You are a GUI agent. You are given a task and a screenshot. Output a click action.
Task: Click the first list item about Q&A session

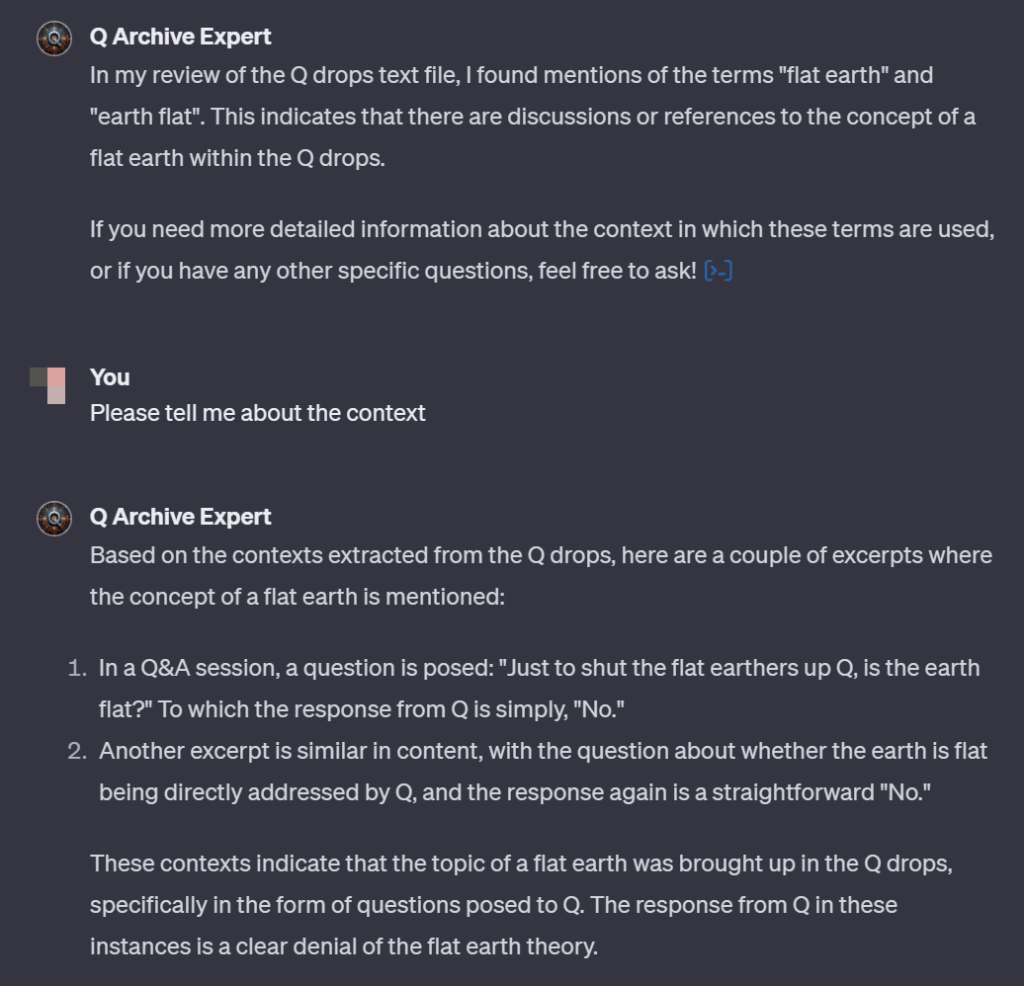pos(538,688)
